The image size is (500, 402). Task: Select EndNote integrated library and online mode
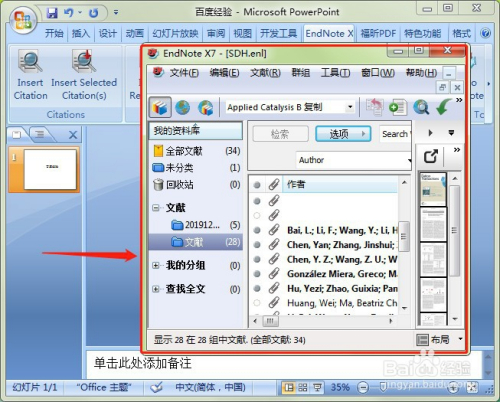click(x=206, y=108)
